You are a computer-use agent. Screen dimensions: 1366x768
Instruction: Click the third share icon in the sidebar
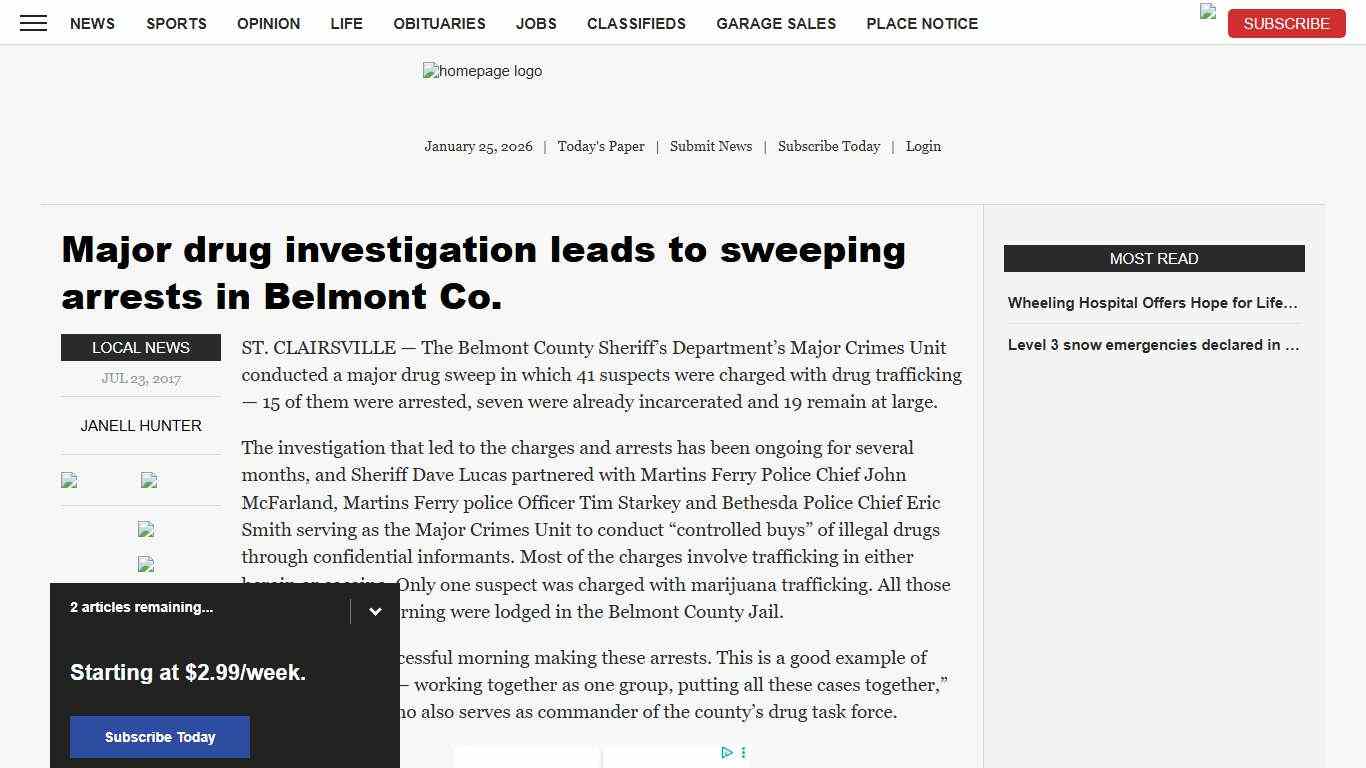coord(146,530)
